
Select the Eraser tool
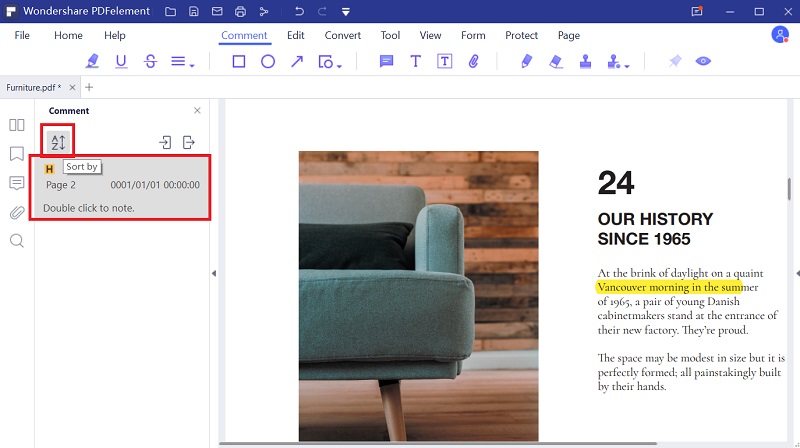pyautogui.click(x=557, y=61)
